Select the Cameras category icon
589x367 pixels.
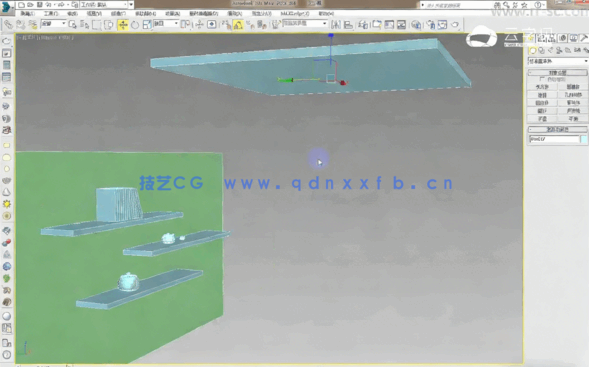[x=559, y=50]
